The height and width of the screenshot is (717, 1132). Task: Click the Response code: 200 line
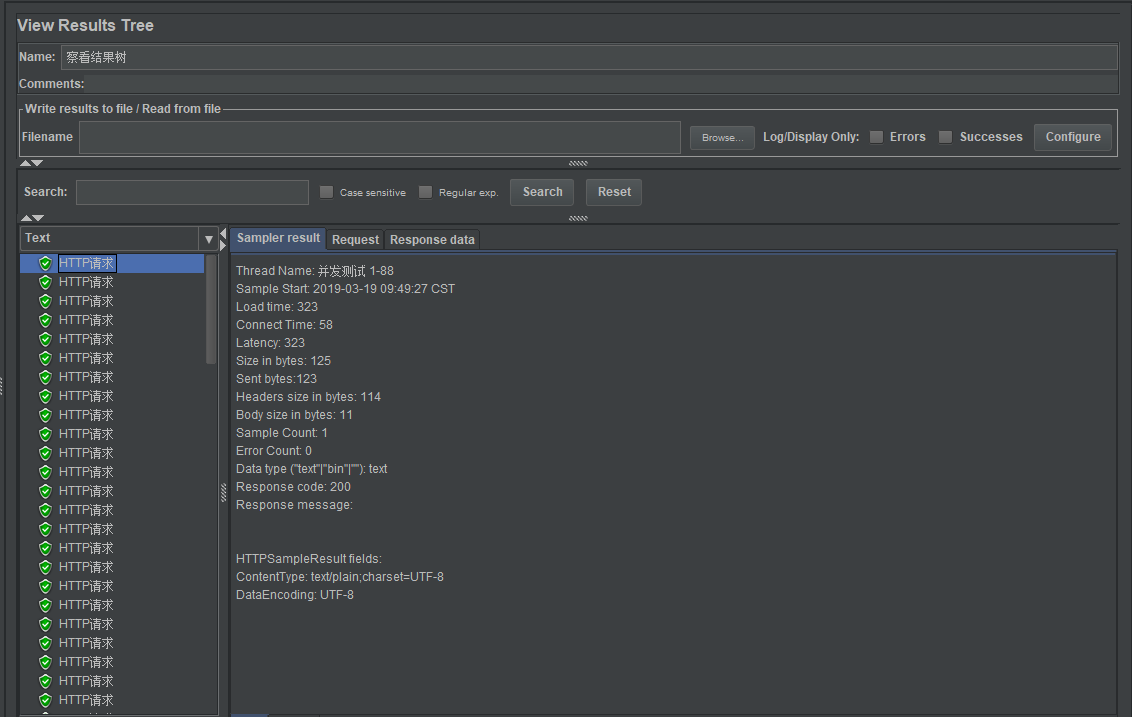pos(293,487)
